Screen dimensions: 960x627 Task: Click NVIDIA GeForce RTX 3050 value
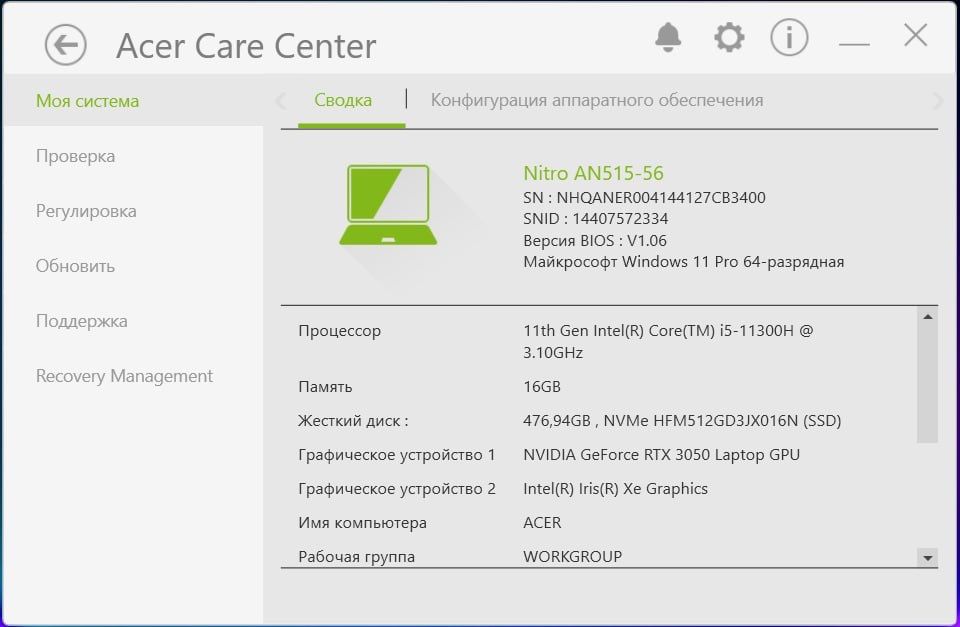pyautogui.click(x=661, y=455)
